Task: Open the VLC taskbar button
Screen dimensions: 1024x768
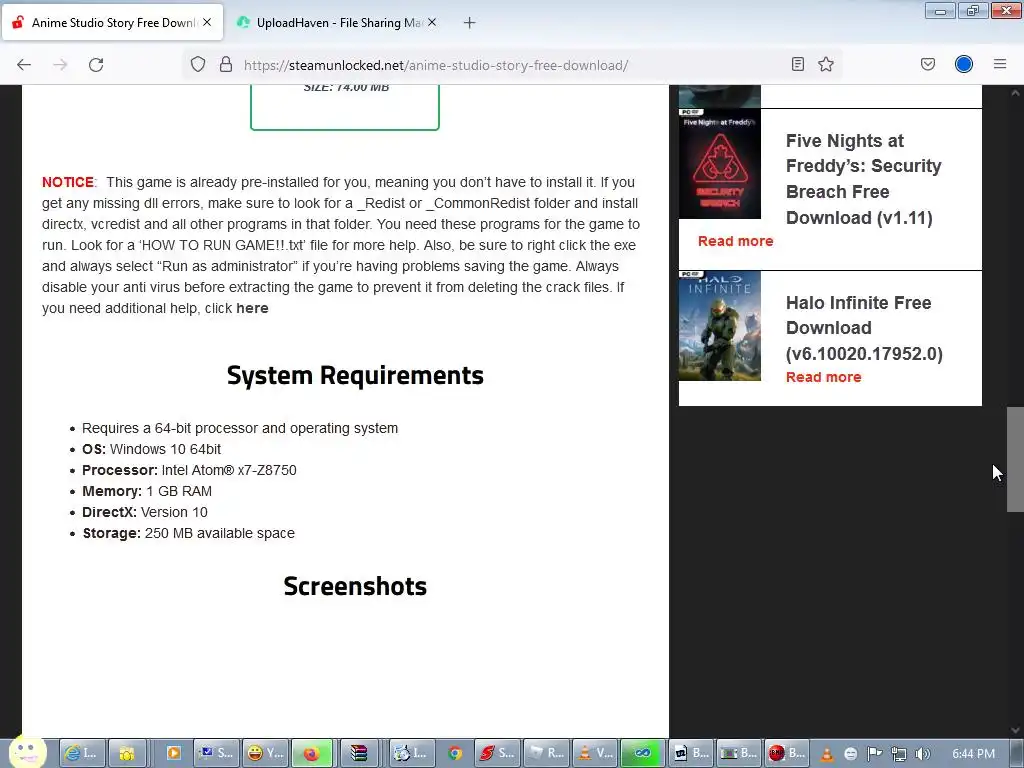Action: (595, 753)
